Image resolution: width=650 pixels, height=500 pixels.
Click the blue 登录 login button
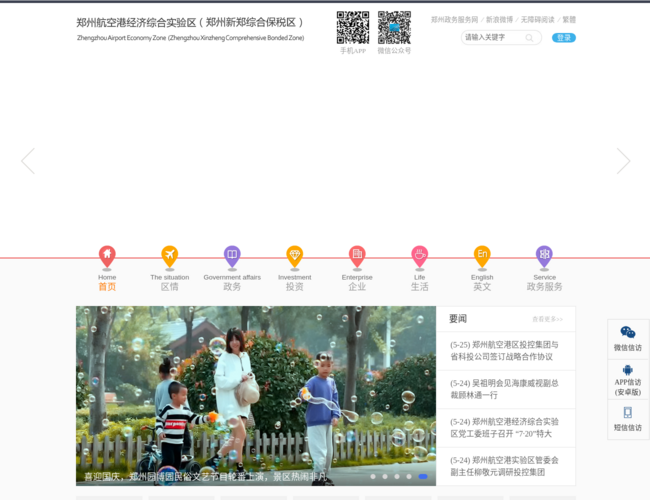pyautogui.click(x=564, y=38)
